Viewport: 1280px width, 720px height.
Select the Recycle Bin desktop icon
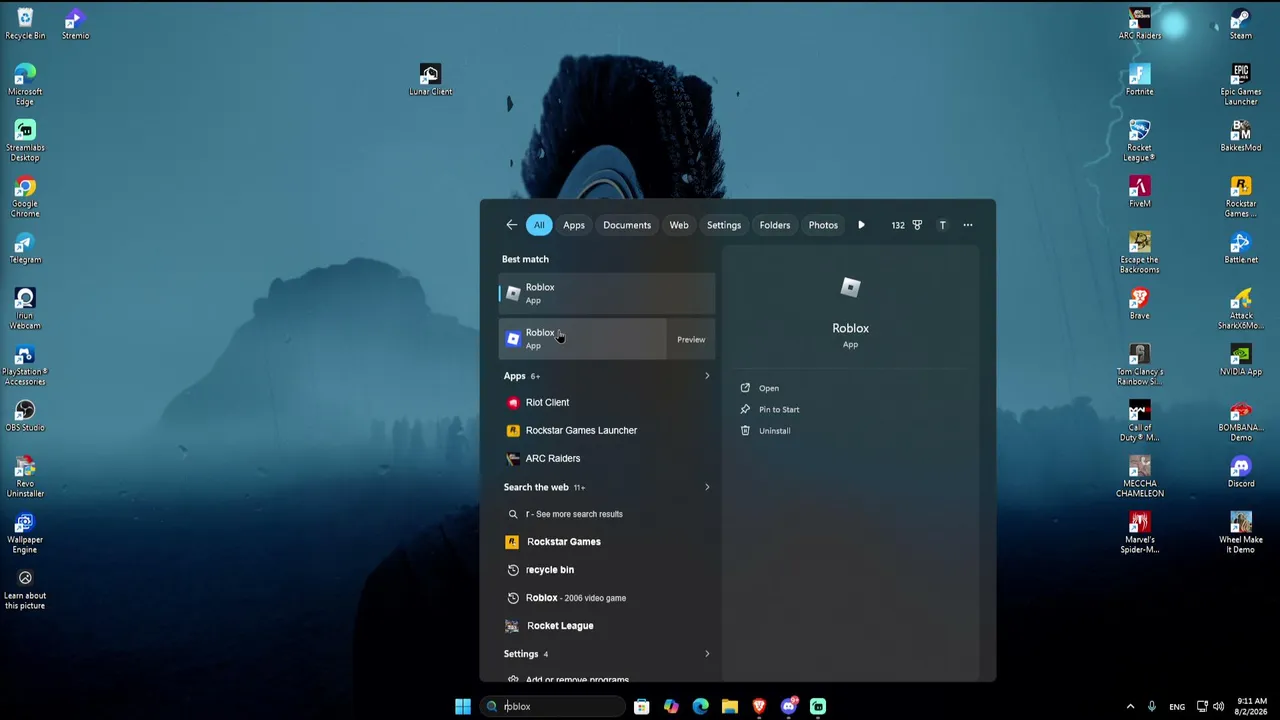(25, 24)
